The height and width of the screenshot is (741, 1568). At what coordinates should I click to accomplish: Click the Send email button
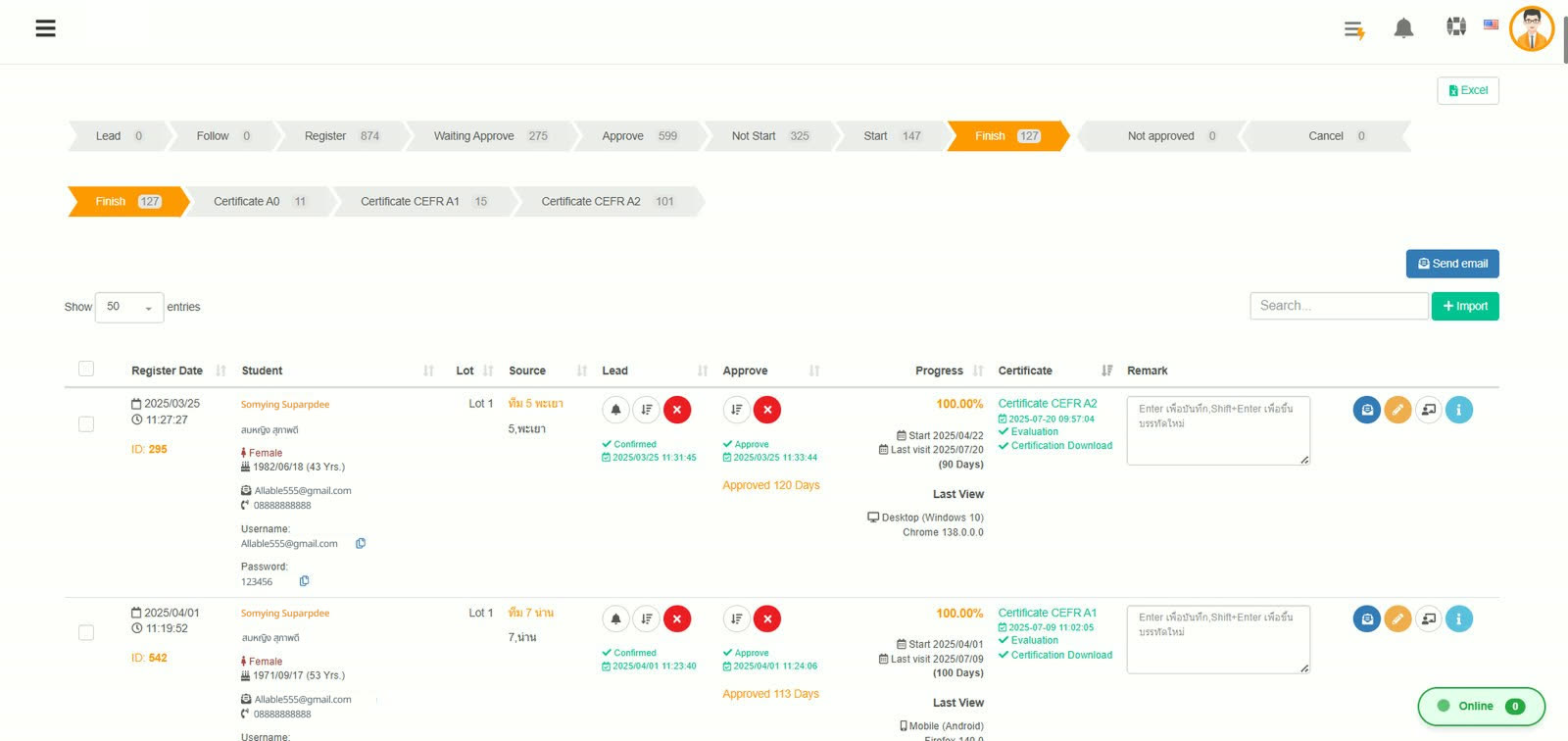1452,264
